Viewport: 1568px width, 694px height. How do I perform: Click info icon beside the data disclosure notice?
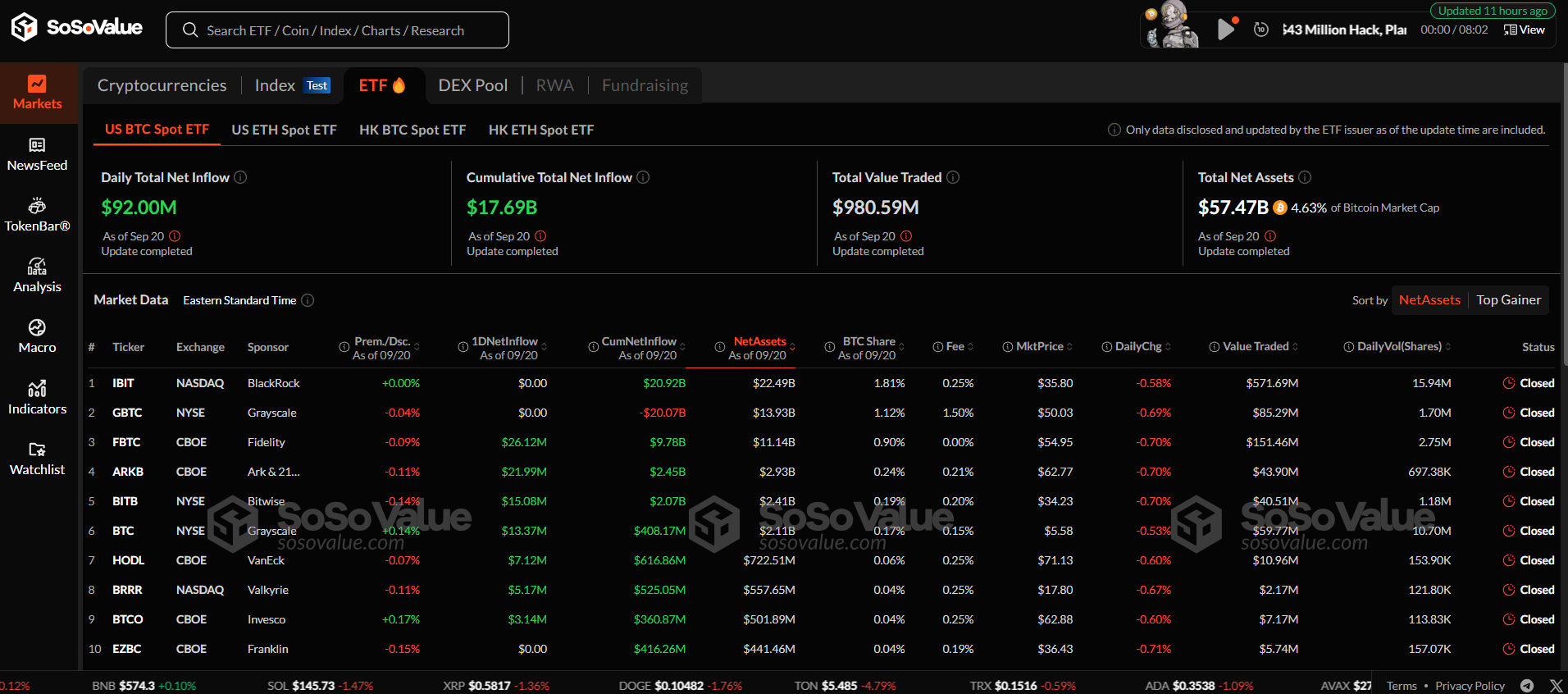click(x=1114, y=130)
